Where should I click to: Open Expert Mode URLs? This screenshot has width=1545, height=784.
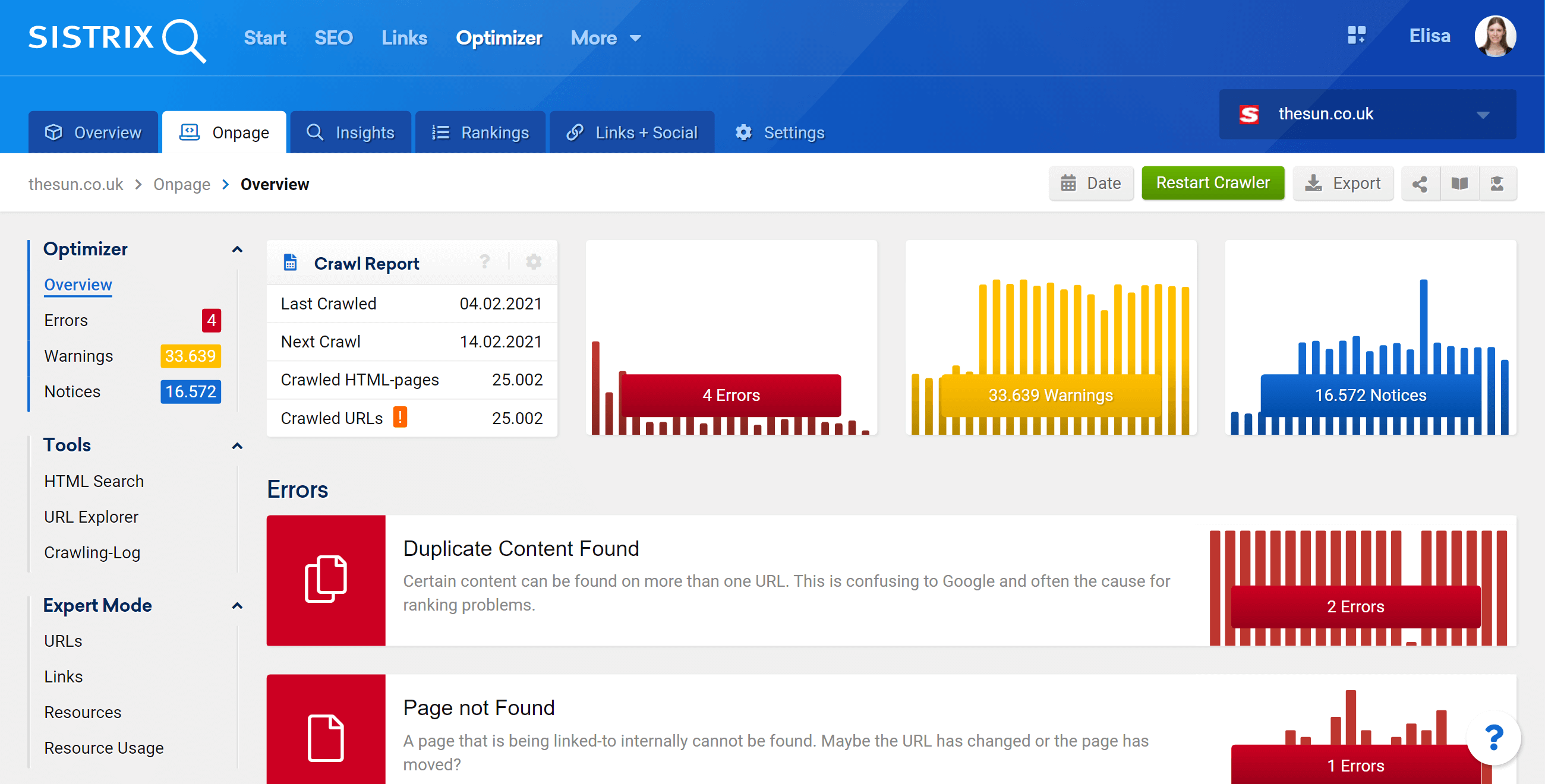[63, 641]
